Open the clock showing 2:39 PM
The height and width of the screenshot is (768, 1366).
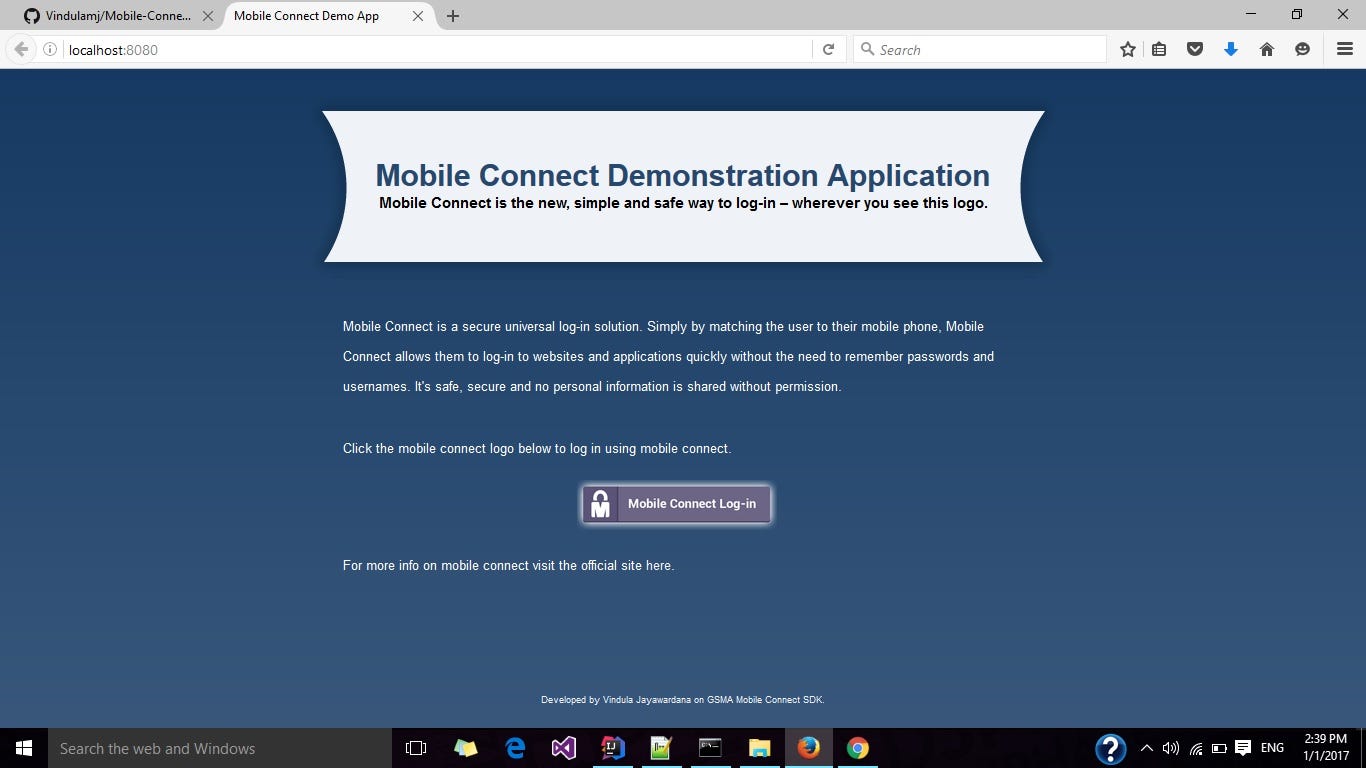coord(1326,748)
